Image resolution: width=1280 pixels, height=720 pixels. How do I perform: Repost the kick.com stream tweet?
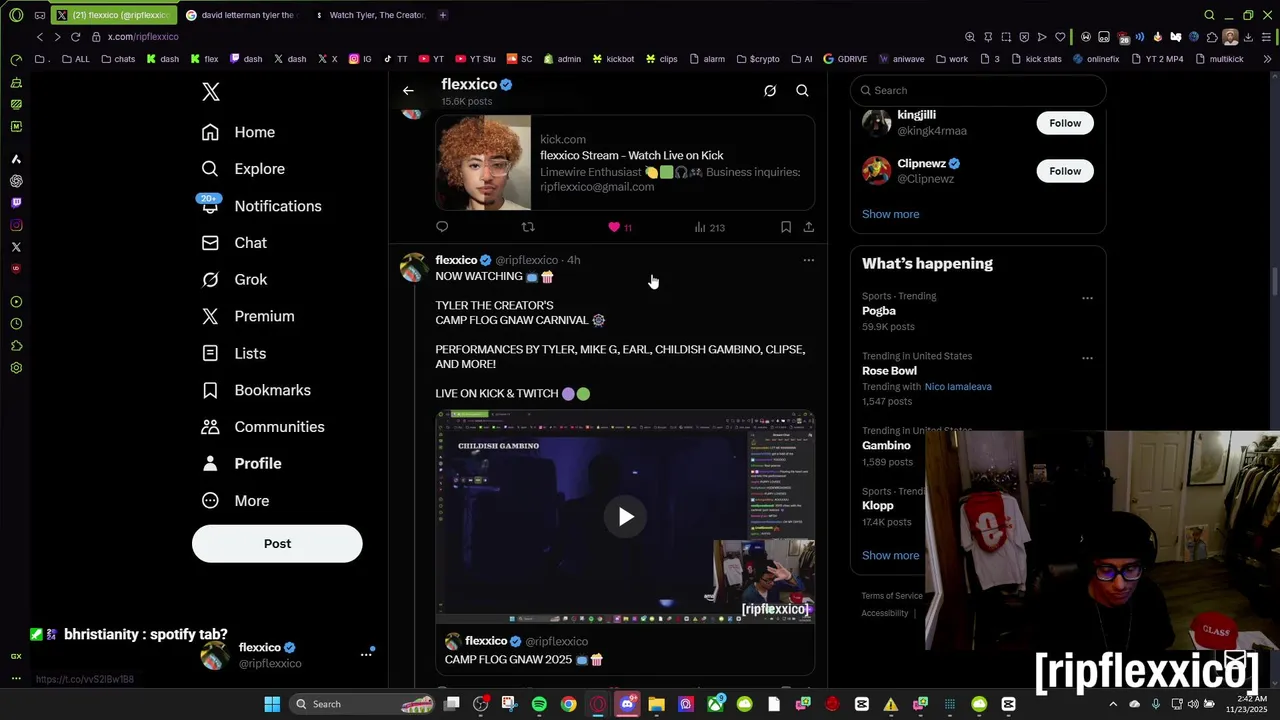pos(528,227)
